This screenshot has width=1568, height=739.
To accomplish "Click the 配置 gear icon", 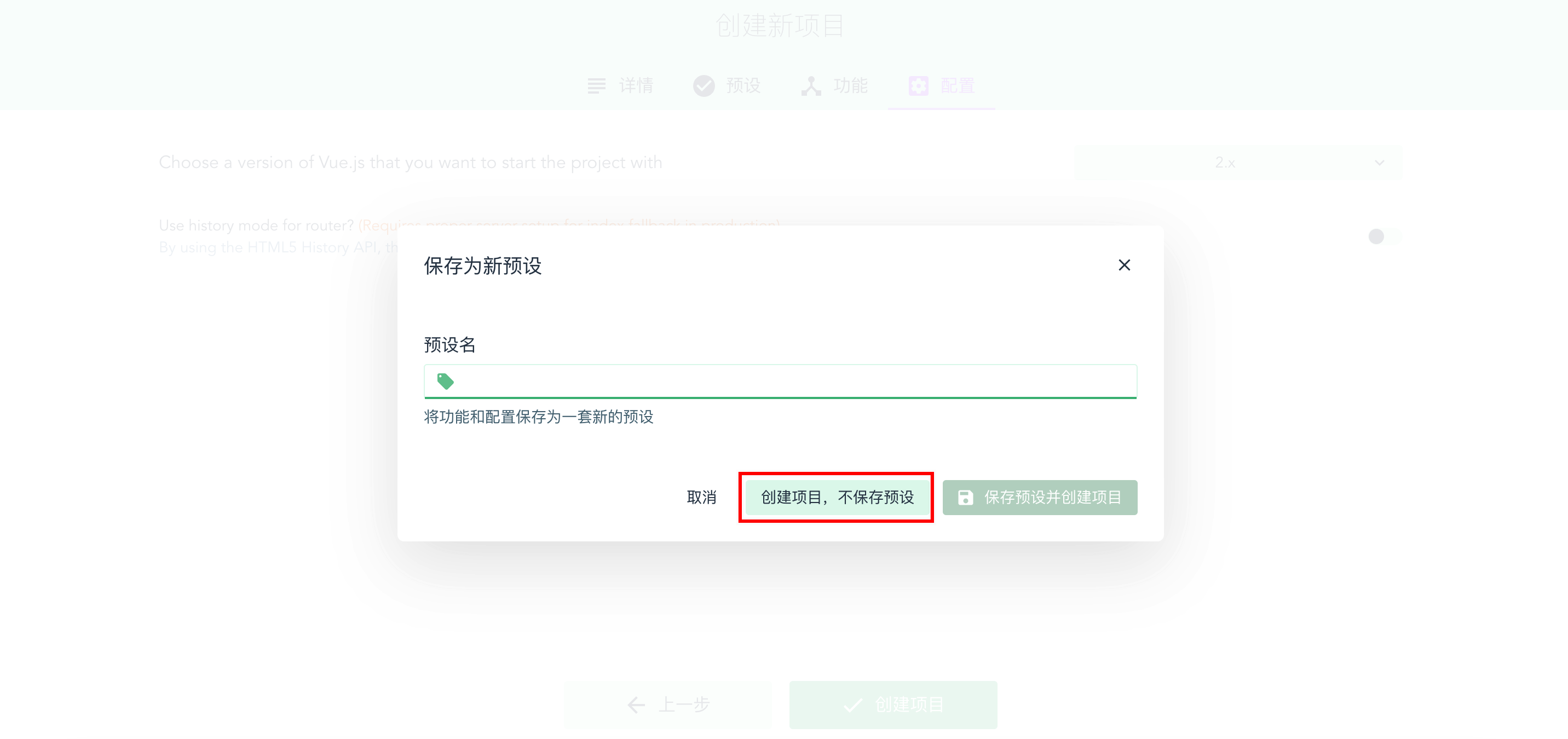I will click(x=918, y=86).
